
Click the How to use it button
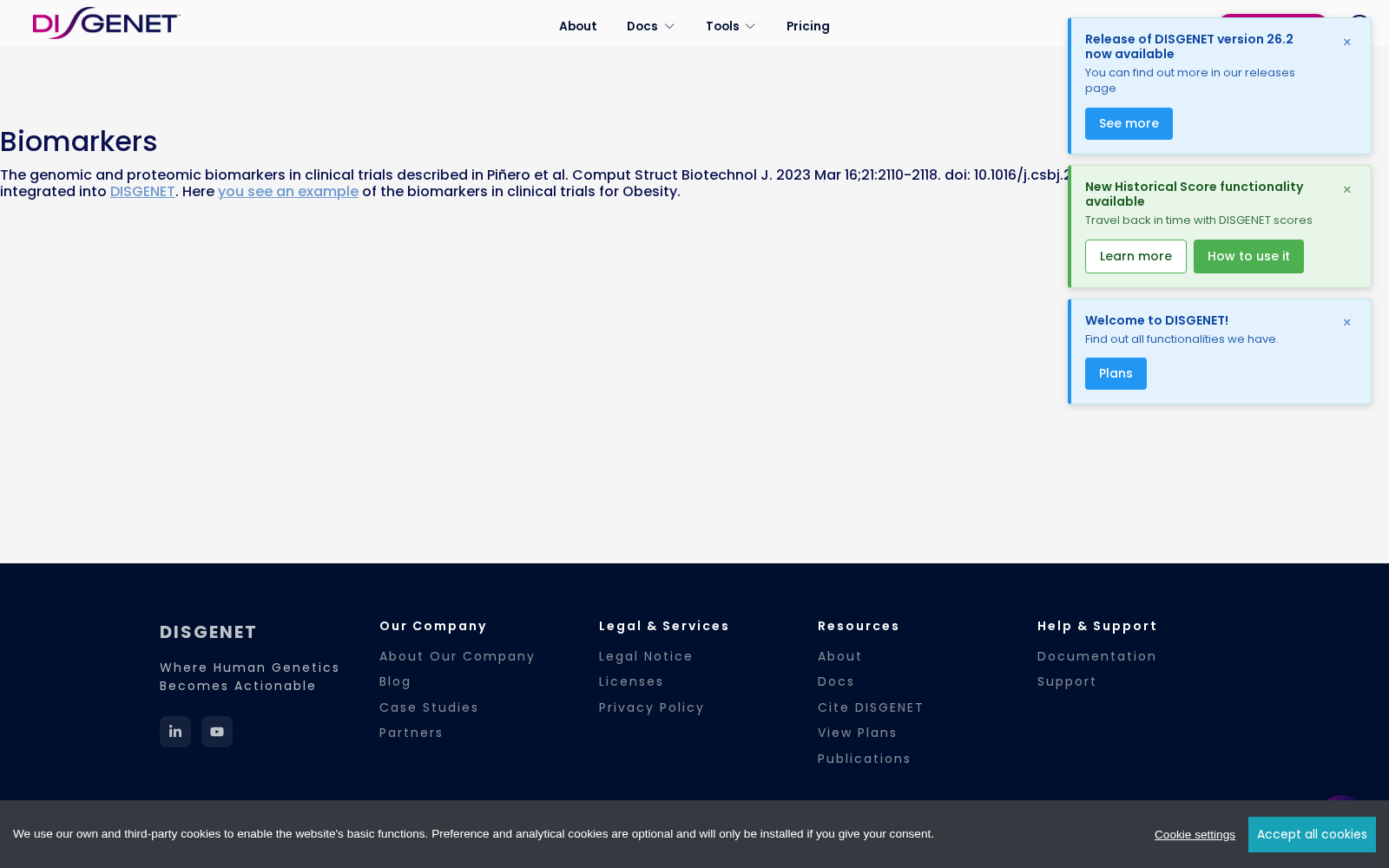click(1248, 256)
